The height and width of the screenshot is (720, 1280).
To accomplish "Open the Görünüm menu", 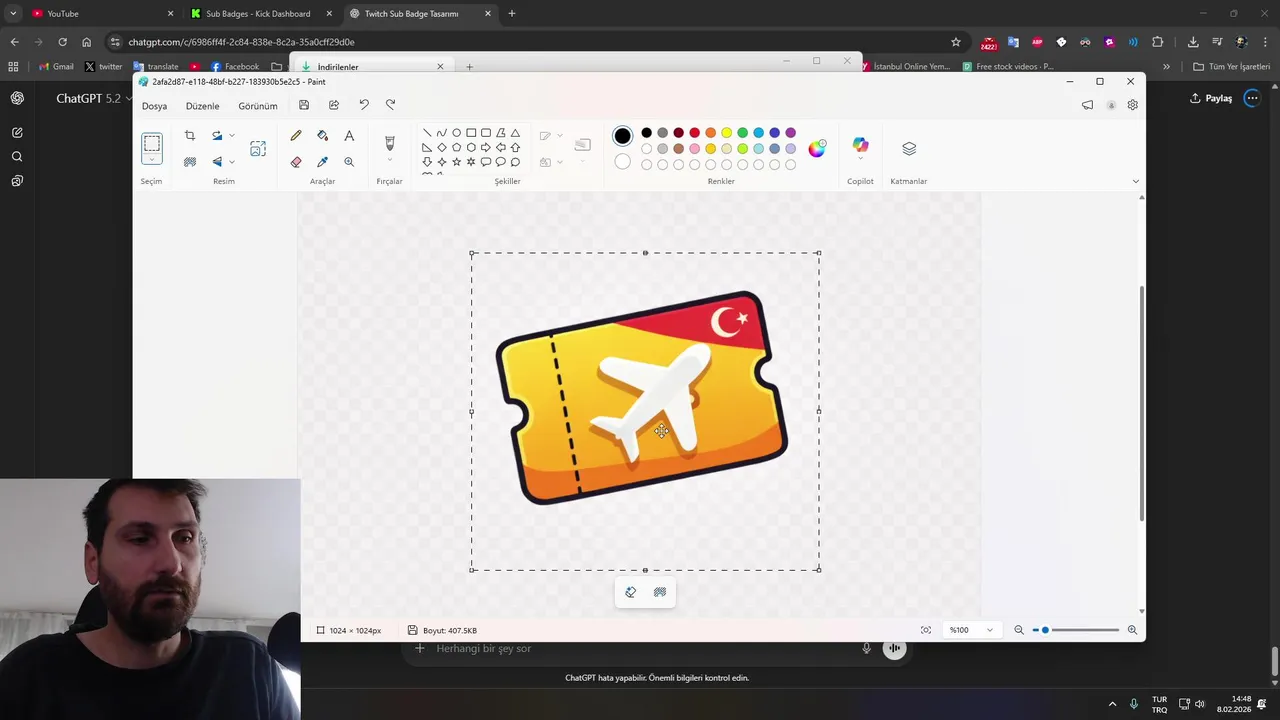I will 258,106.
